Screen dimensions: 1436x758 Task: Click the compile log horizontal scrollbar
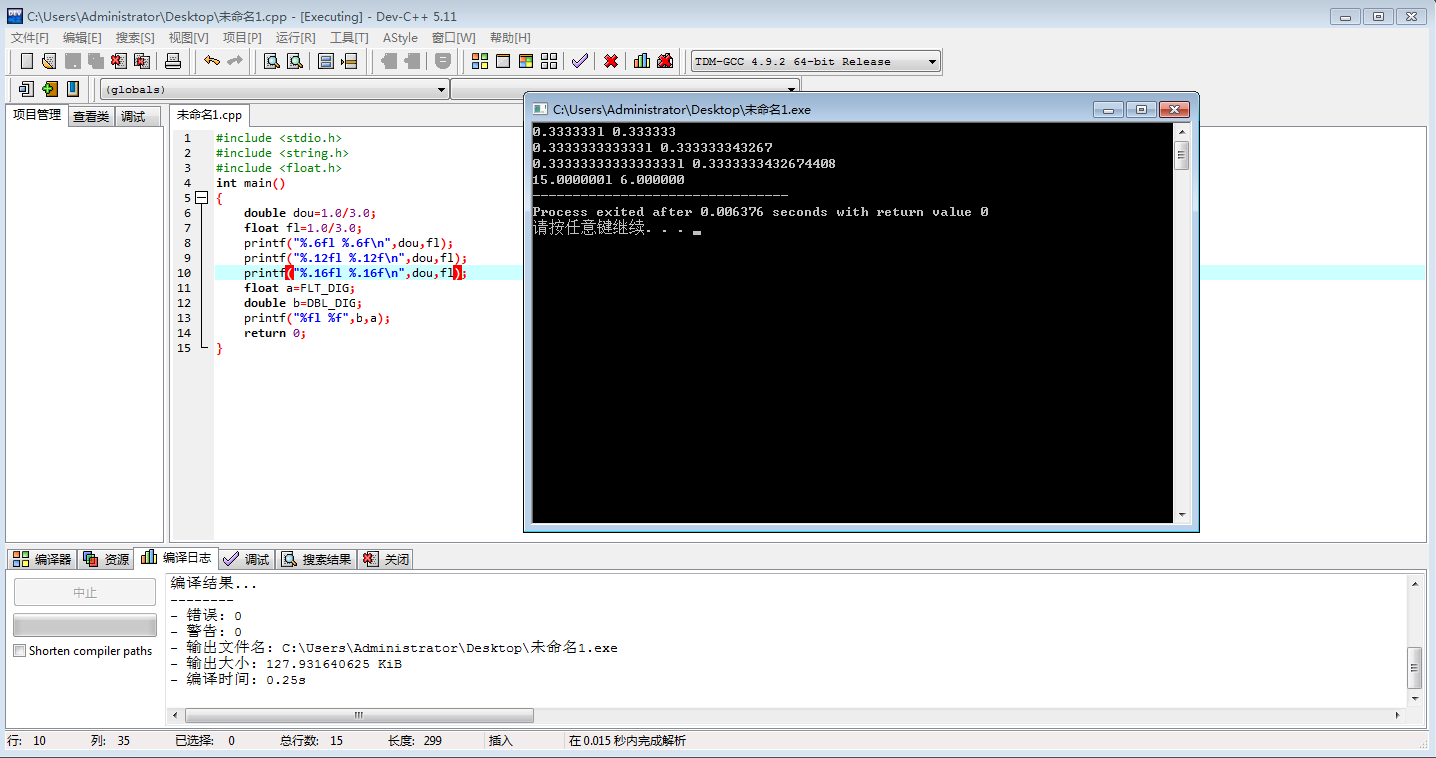359,716
